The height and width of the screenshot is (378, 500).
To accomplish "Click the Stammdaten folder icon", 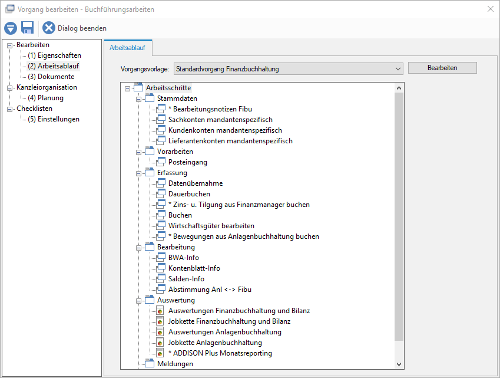I will coord(149,98).
